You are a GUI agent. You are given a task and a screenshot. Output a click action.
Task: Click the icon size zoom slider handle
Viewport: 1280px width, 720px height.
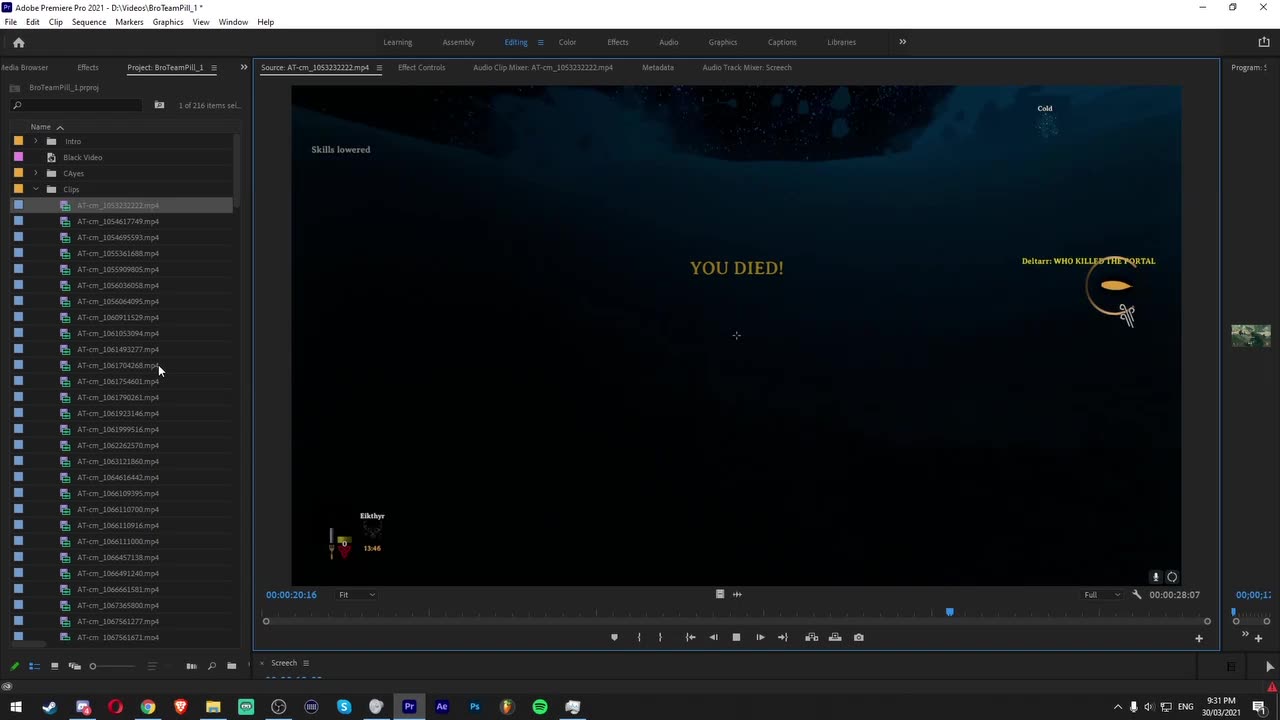click(93, 666)
